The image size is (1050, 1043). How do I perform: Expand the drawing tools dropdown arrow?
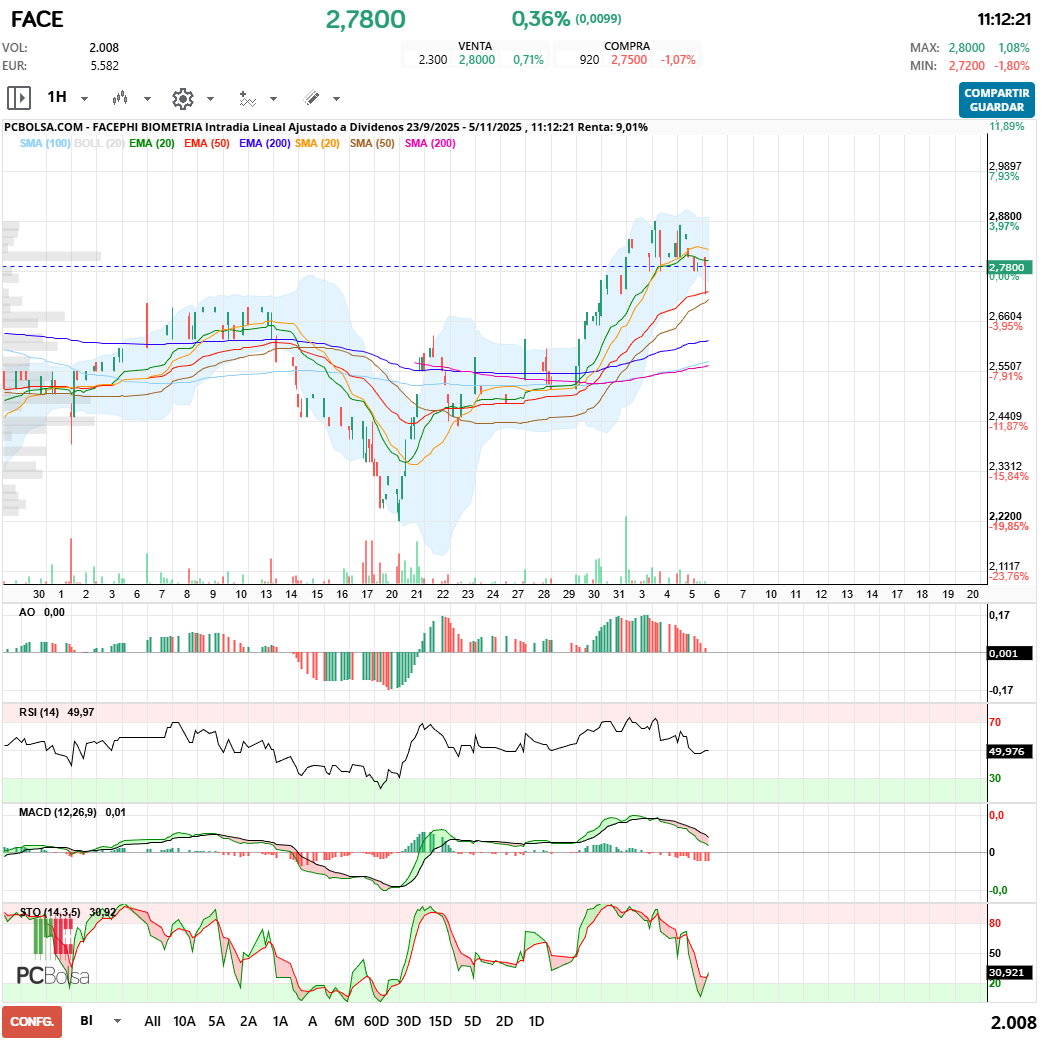point(335,99)
